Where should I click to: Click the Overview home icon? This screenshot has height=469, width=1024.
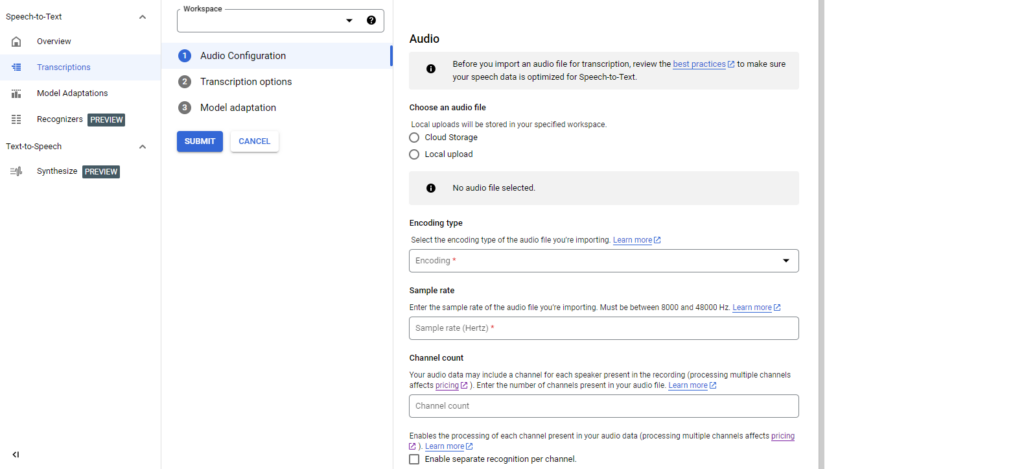click(16, 42)
